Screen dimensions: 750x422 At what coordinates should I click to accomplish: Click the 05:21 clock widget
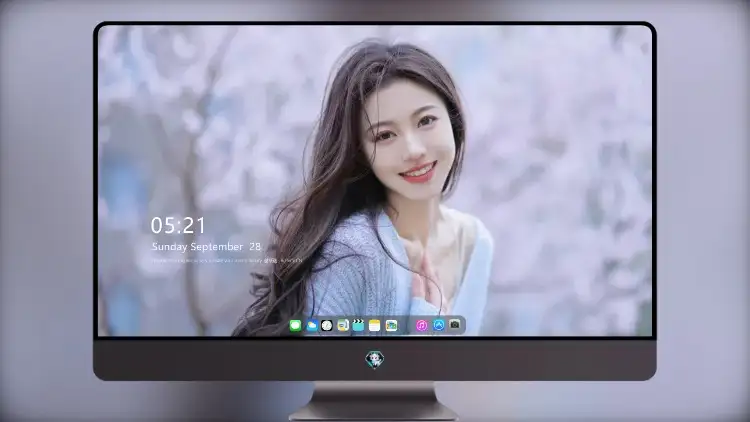pyautogui.click(x=178, y=225)
